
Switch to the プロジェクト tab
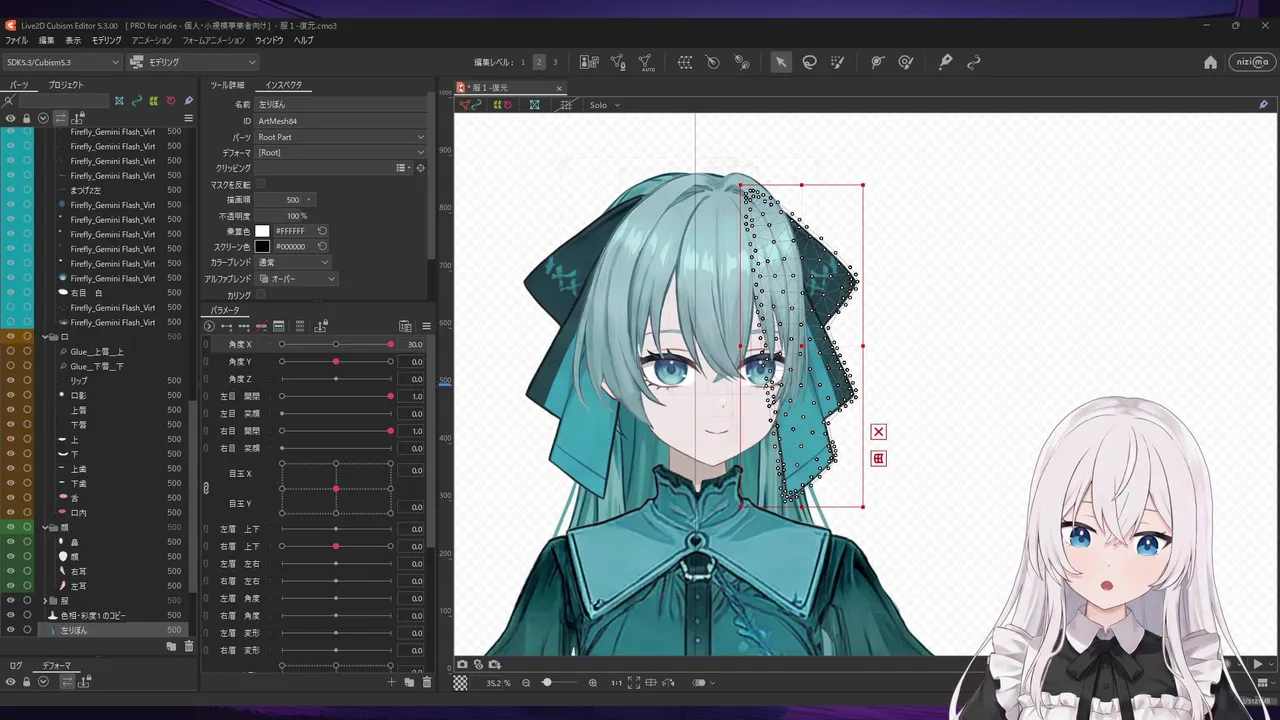(66, 85)
